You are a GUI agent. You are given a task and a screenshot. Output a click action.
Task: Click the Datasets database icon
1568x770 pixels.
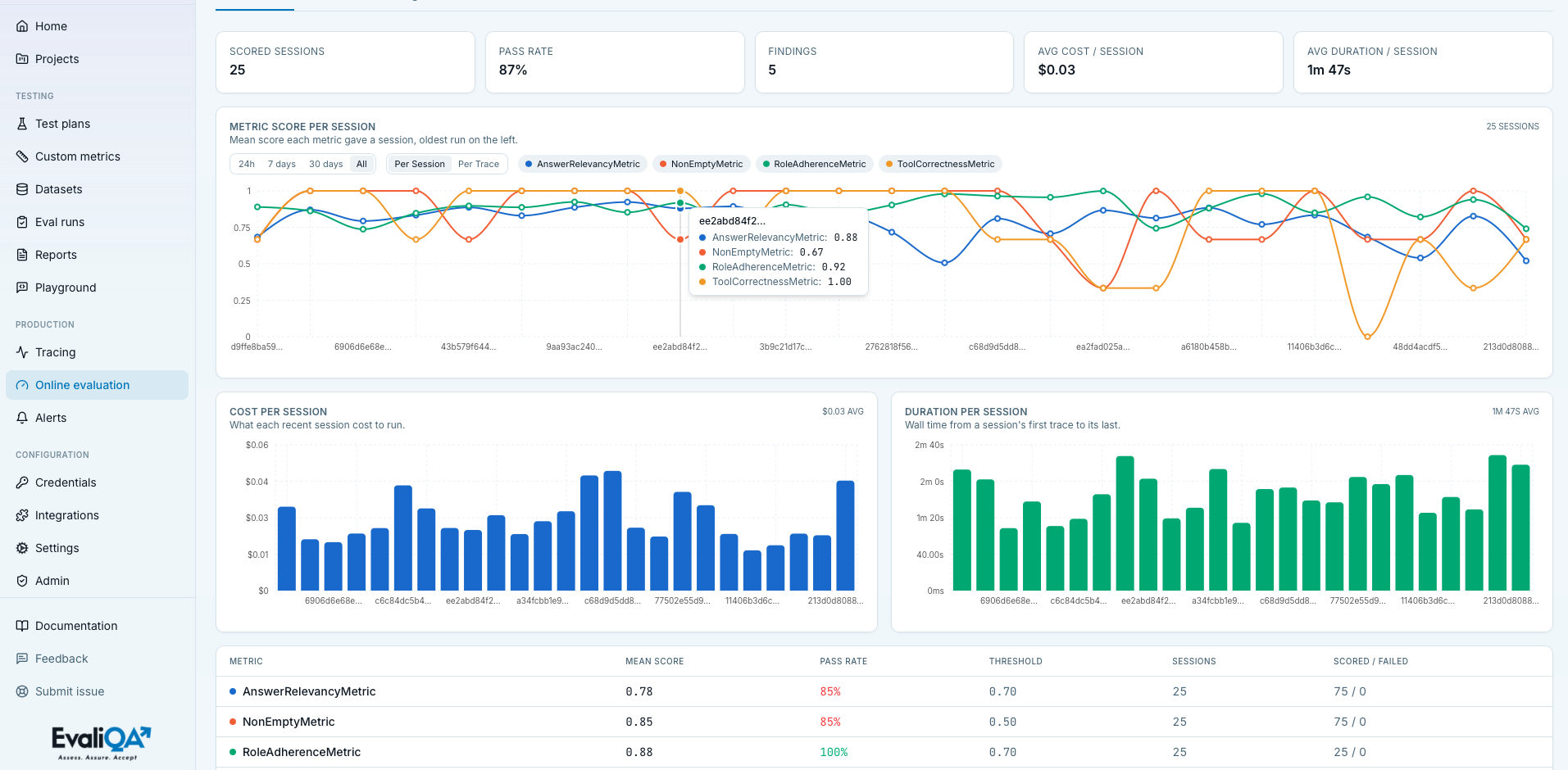click(22, 189)
